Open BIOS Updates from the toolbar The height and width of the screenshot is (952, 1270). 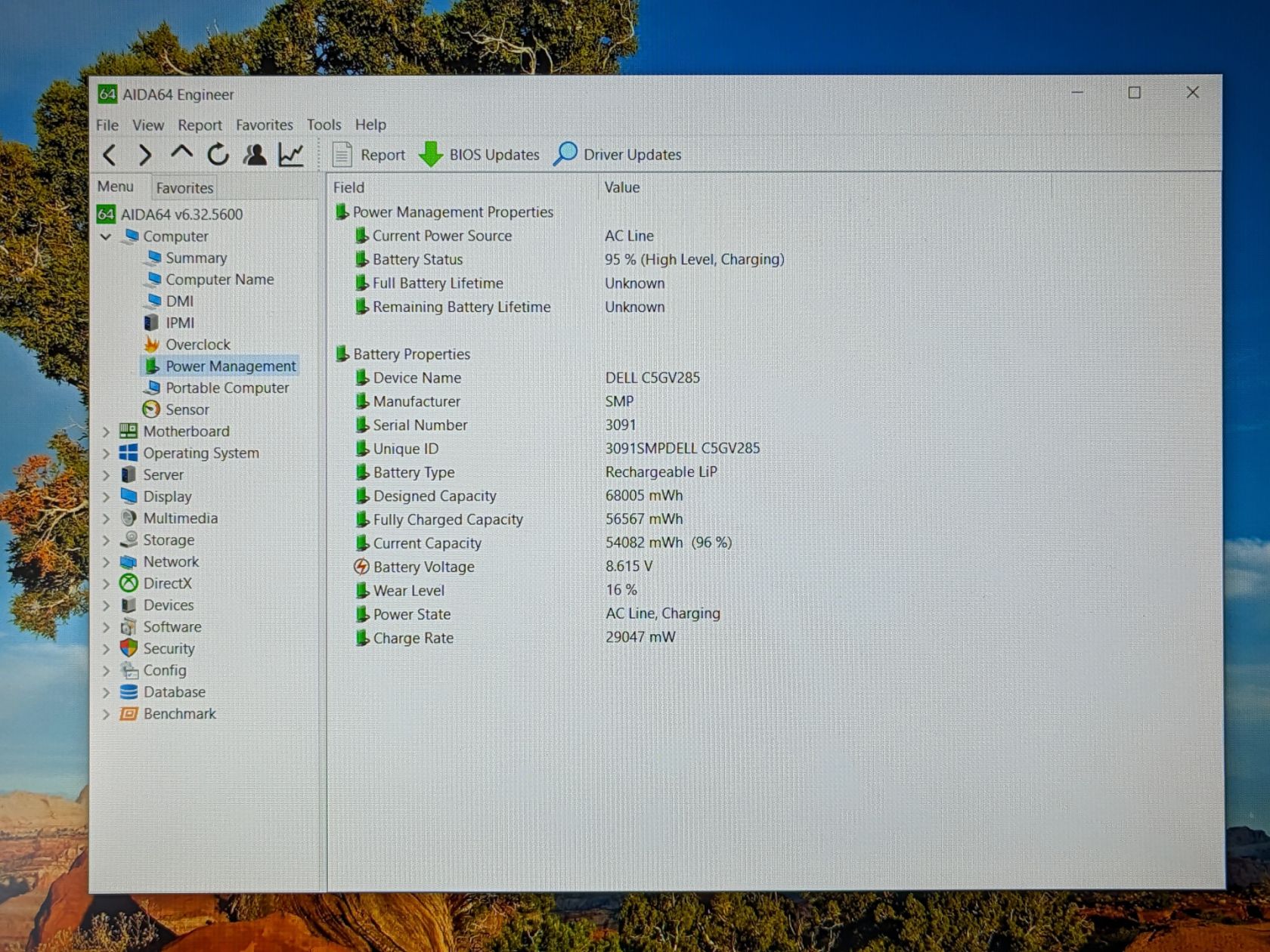[x=479, y=154]
